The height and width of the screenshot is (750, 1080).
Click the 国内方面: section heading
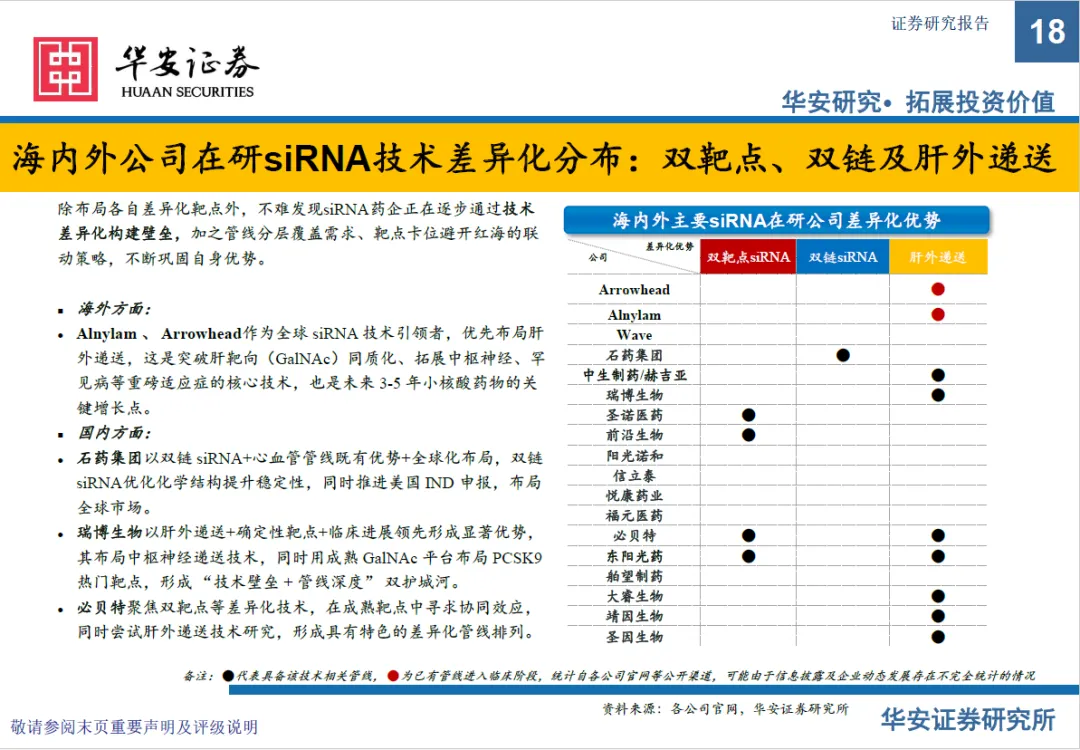point(114,433)
